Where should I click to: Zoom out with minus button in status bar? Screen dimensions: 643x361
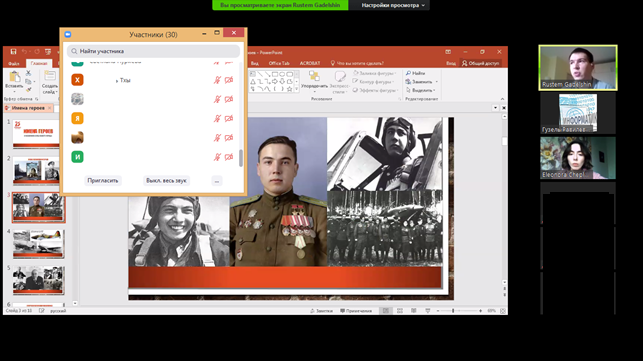click(438, 311)
